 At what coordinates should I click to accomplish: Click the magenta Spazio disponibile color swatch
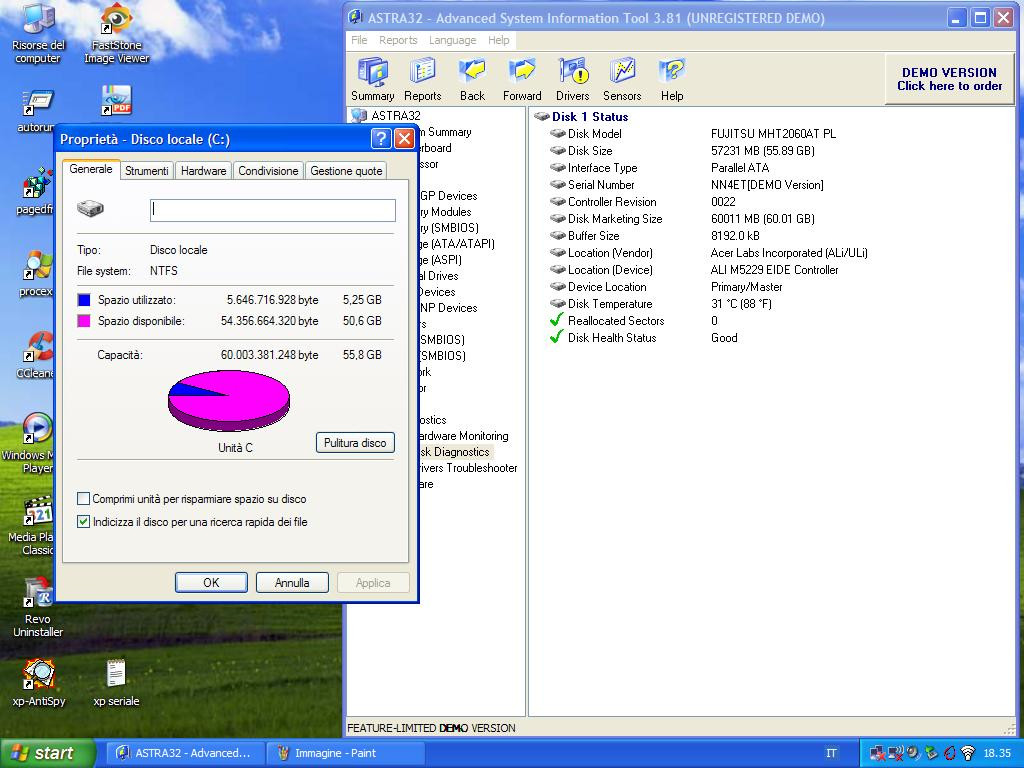(x=84, y=321)
